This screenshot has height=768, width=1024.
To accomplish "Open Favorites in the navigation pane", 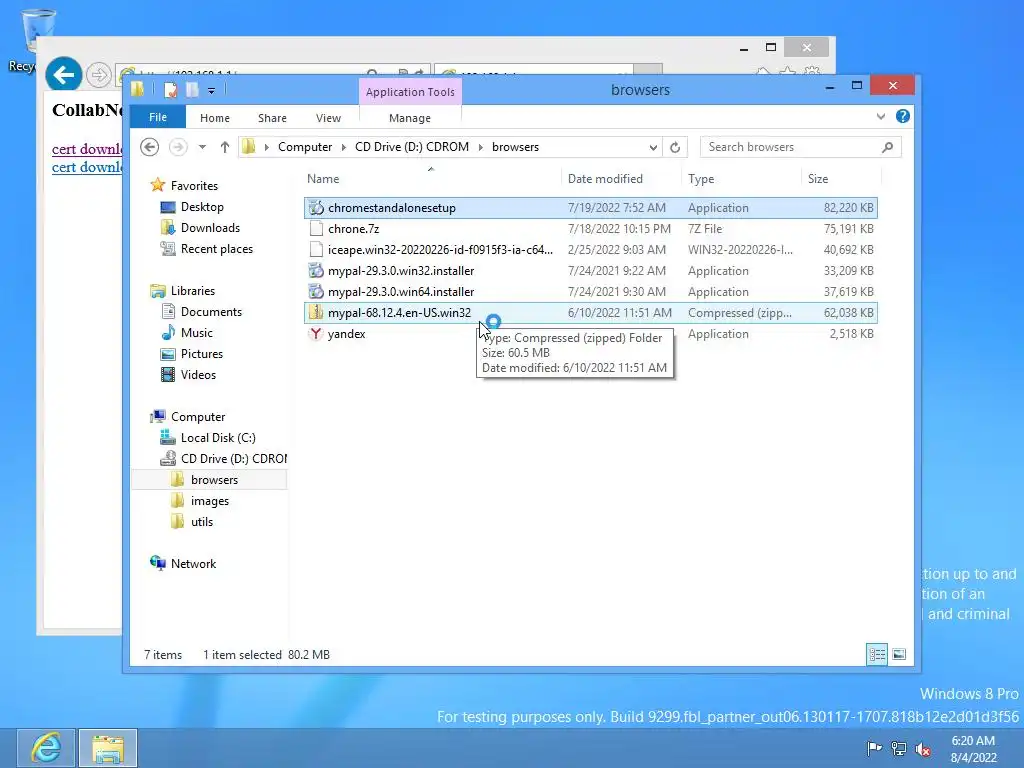I will click(x=194, y=185).
